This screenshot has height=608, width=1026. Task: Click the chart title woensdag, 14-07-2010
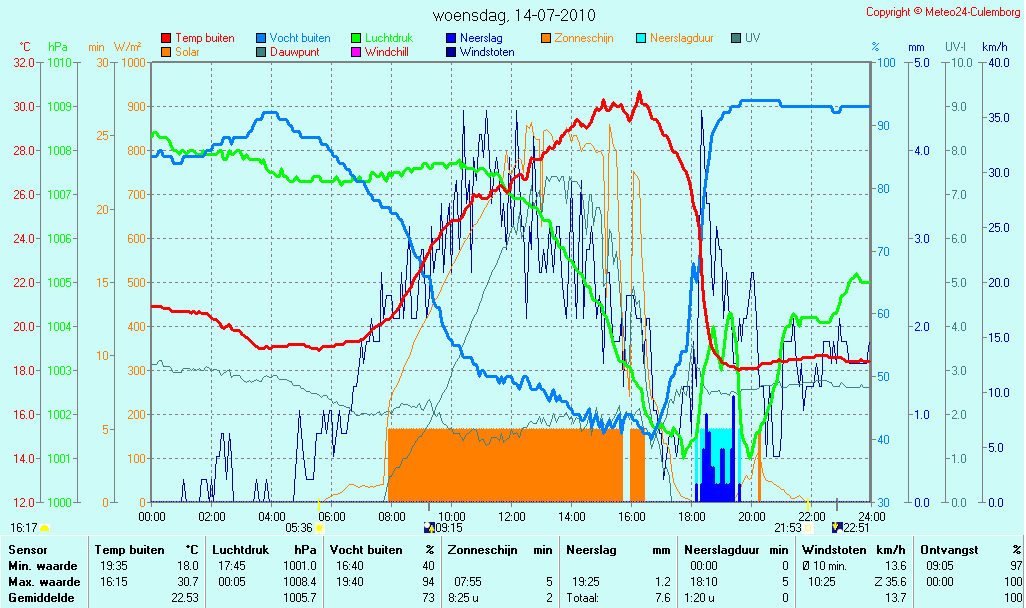coord(514,15)
